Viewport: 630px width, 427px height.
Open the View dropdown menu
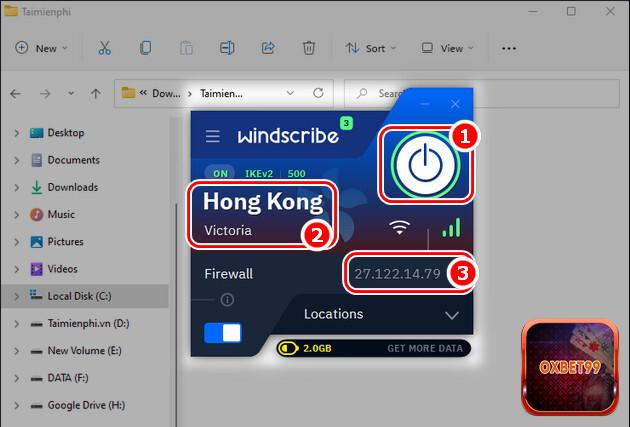tap(447, 48)
